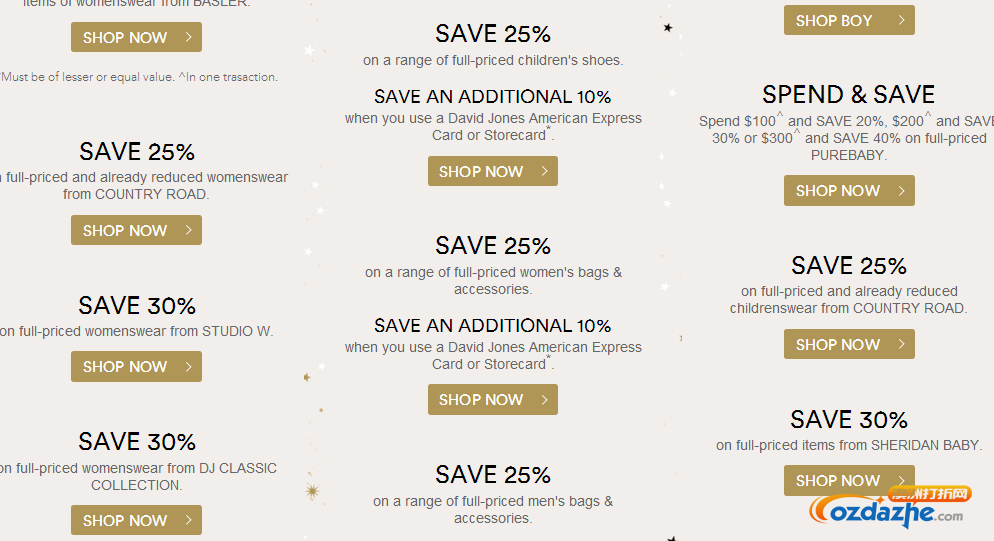
Task: Click arrow icon on PUREBABY SHOP NOW button
Action: click(901, 190)
